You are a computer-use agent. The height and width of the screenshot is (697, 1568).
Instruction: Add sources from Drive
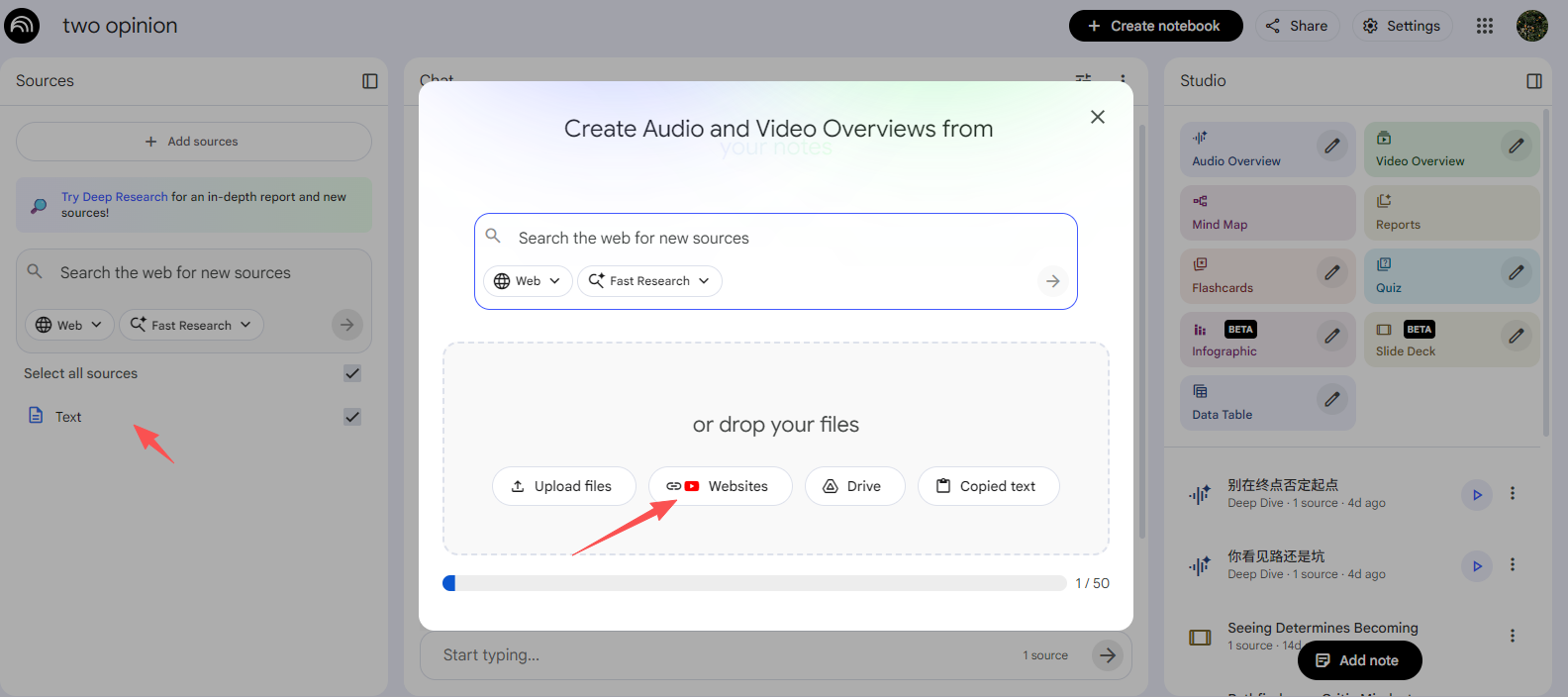[855, 486]
